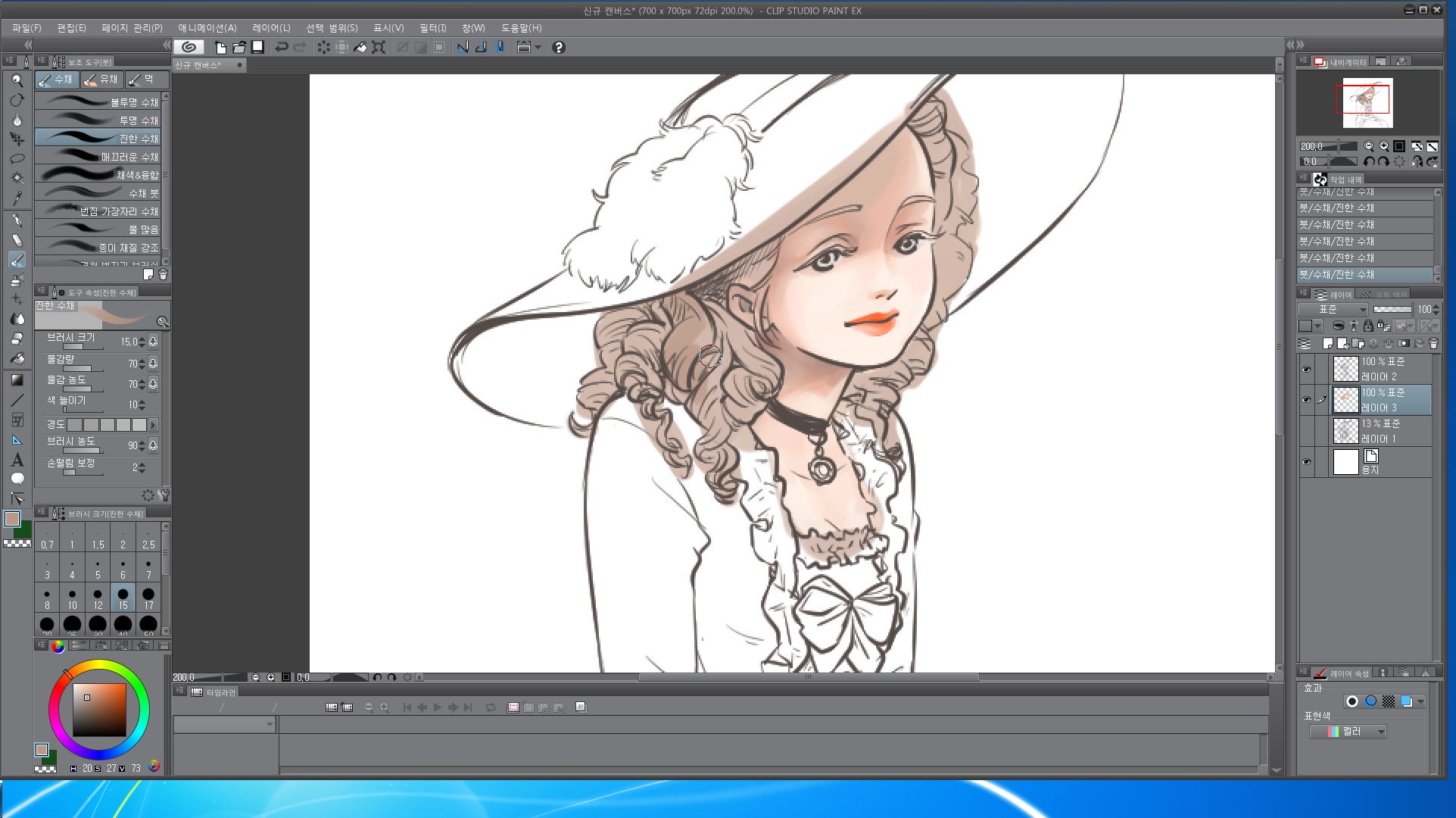Select the Gradient tool
Image resolution: width=1456 pixels, height=818 pixels.
tap(17, 380)
